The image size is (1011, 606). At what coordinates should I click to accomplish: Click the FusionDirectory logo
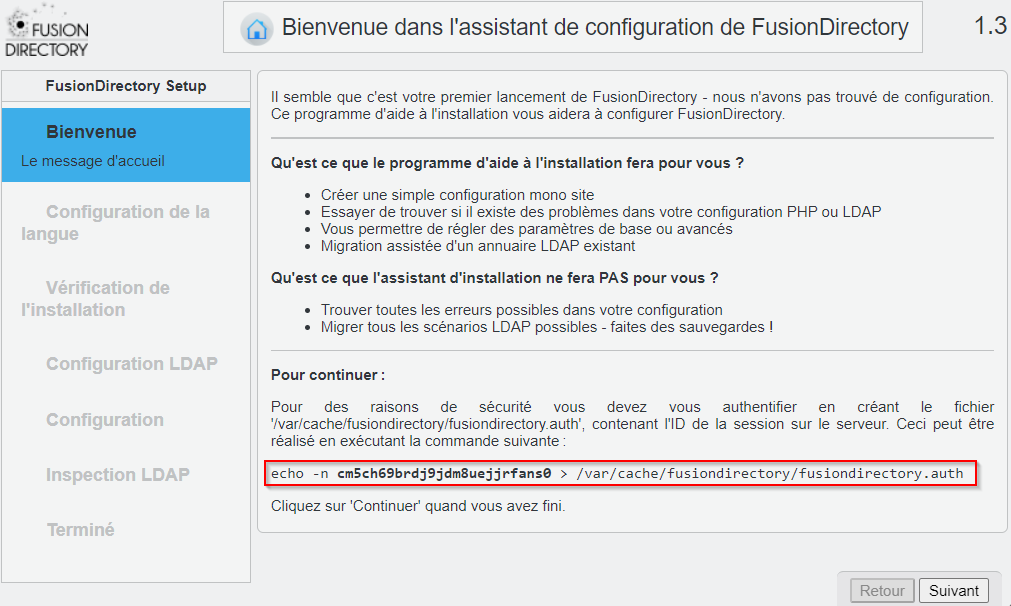pos(46,32)
